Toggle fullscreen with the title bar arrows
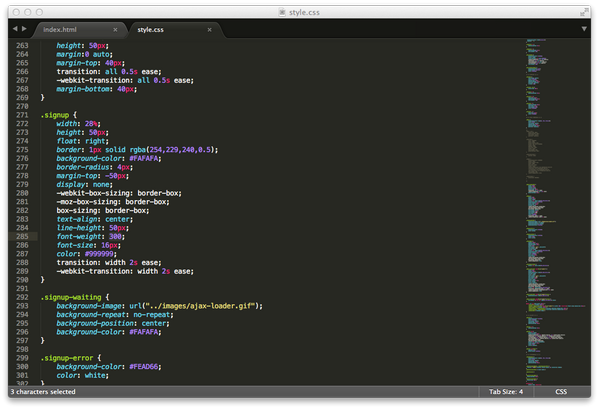 pos(584,12)
